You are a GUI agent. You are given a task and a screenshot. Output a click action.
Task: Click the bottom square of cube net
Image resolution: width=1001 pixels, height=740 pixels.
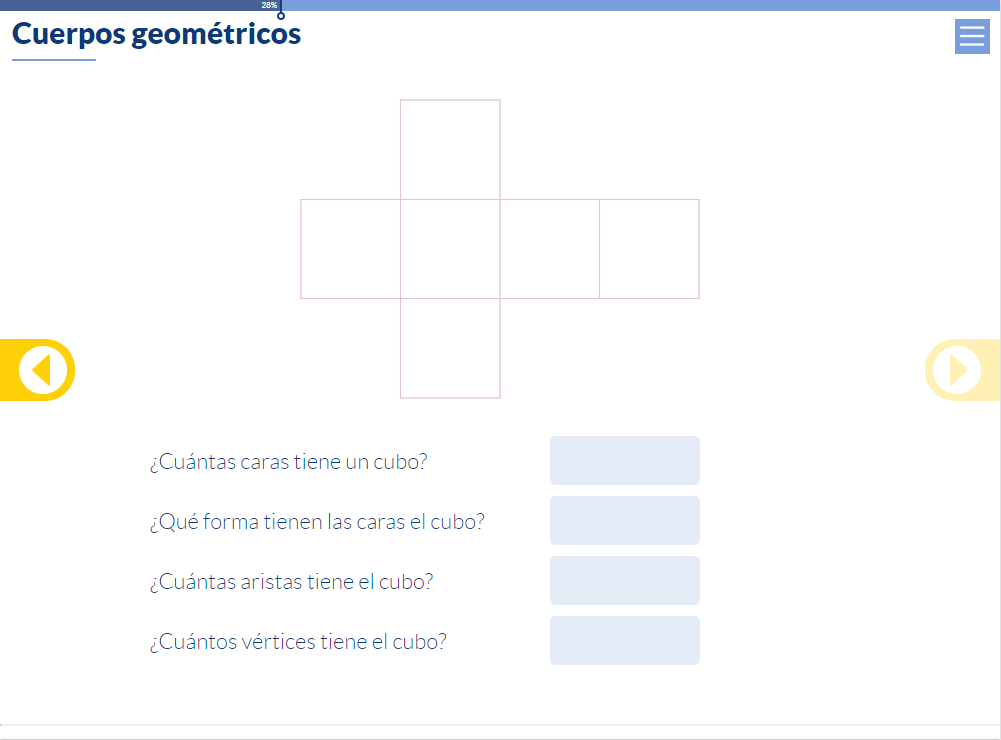coord(450,348)
